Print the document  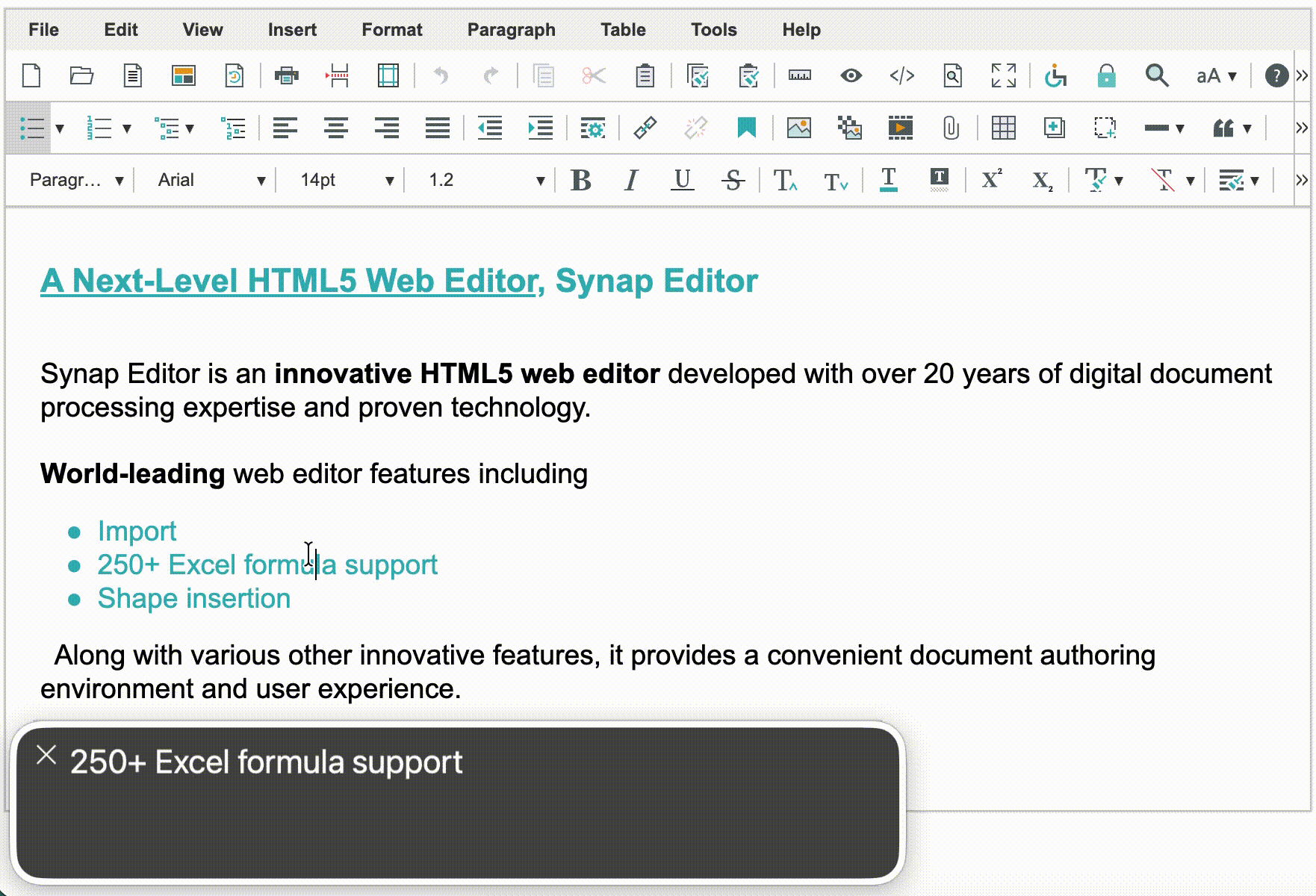[286, 75]
